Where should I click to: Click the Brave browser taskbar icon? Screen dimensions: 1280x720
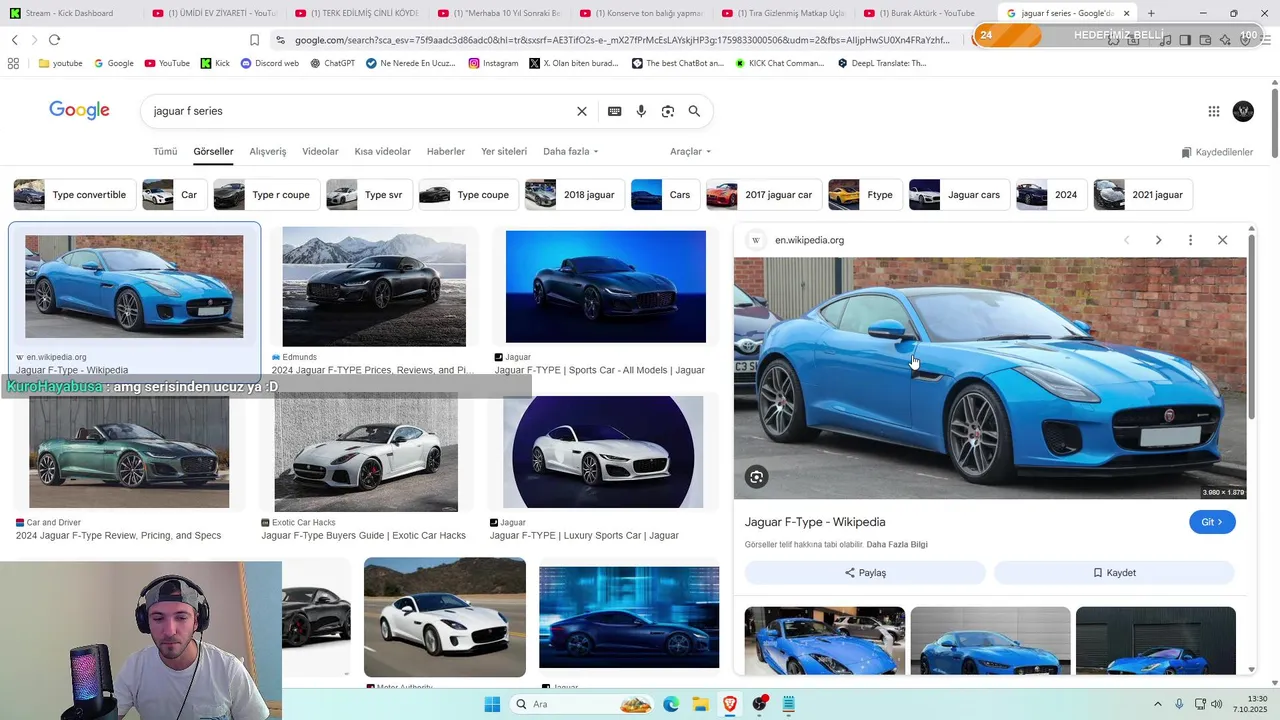coord(730,704)
